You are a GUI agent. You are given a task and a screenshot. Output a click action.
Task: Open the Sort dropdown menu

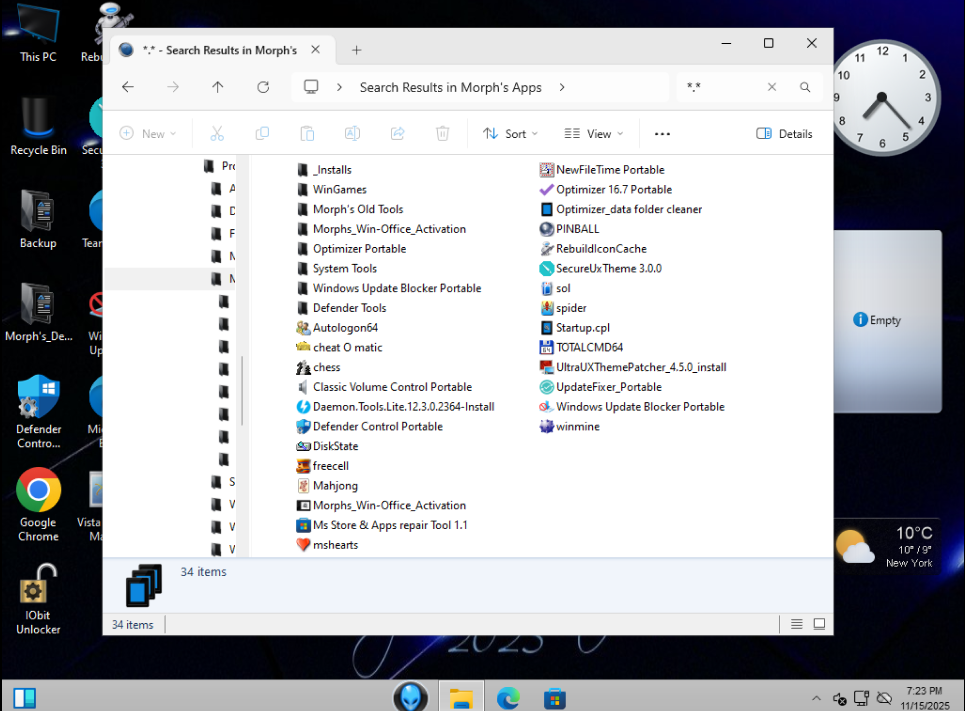pos(510,134)
